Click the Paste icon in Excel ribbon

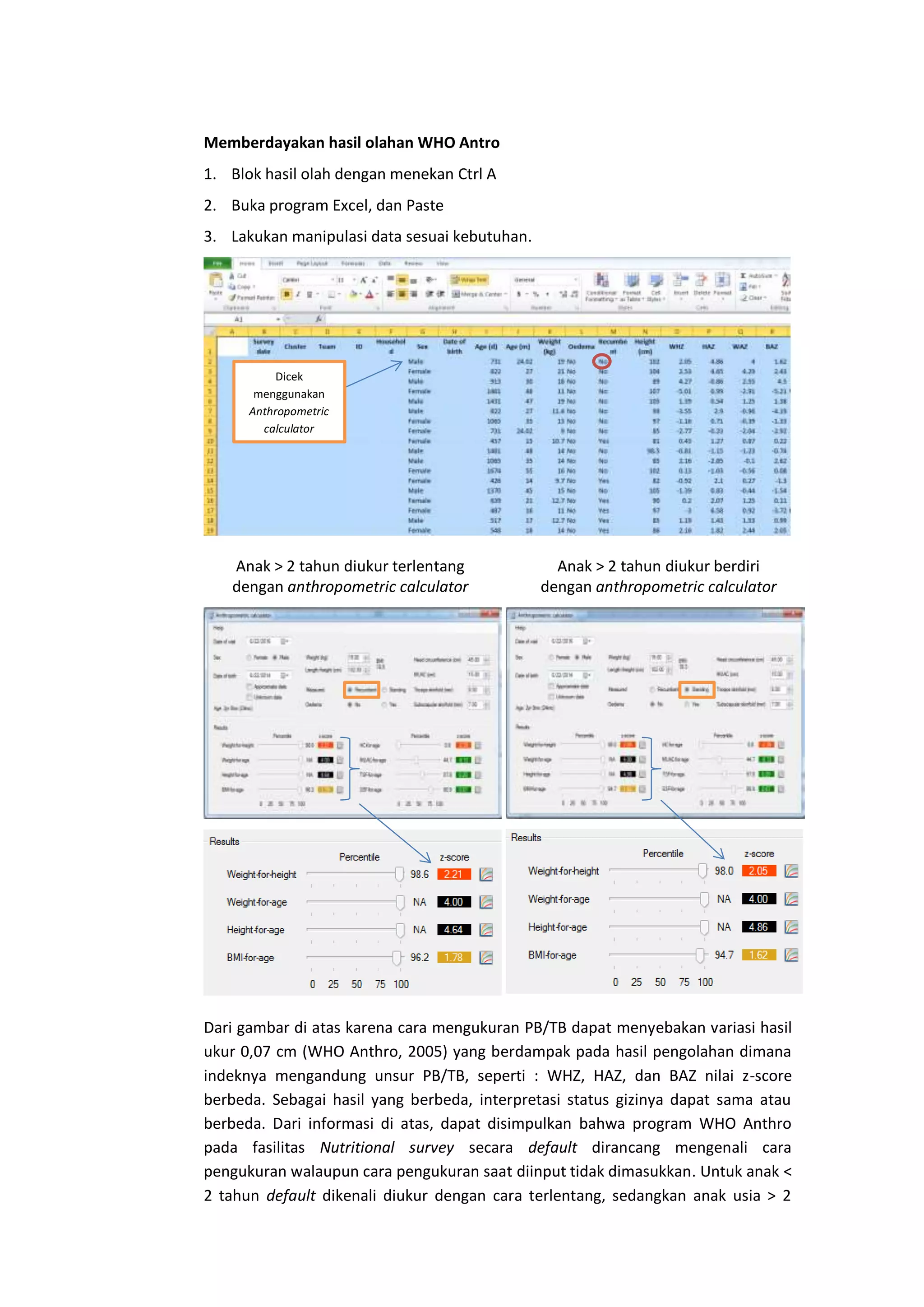pyautogui.click(x=216, y=282)
